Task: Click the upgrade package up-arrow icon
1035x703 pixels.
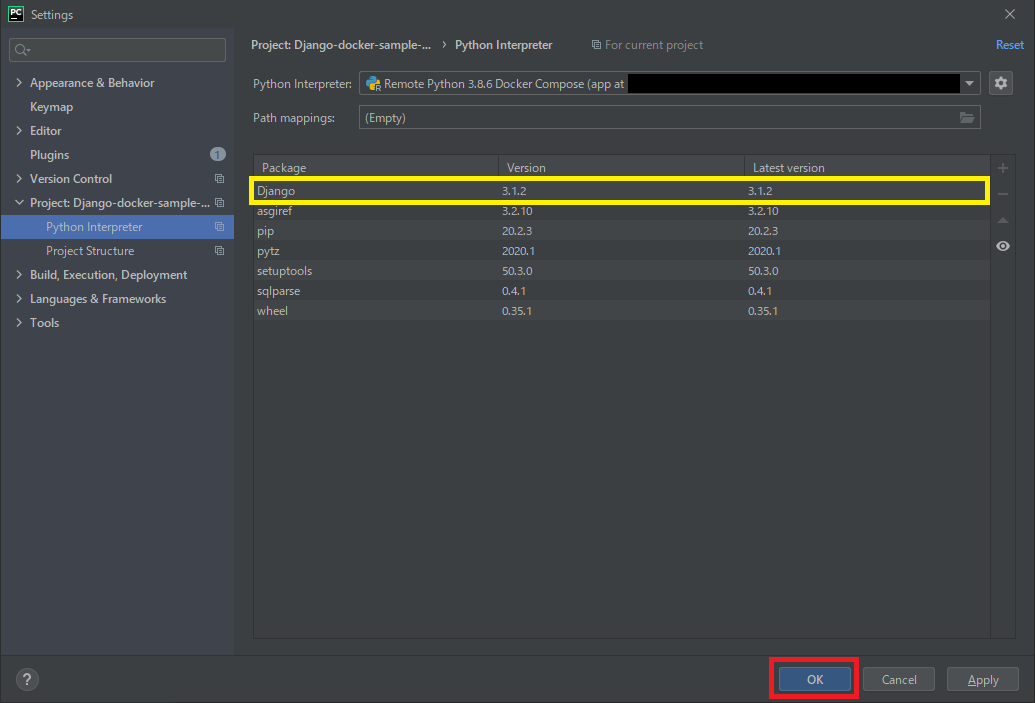Action: click(x=1003, y=220)
